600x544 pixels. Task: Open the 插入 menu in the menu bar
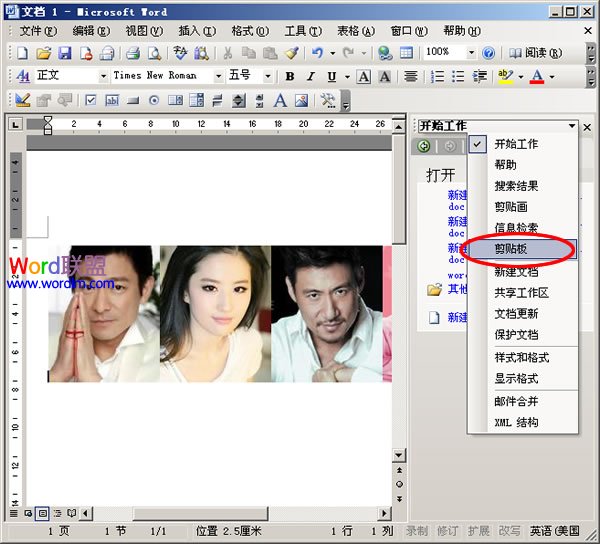pos(196,31)
